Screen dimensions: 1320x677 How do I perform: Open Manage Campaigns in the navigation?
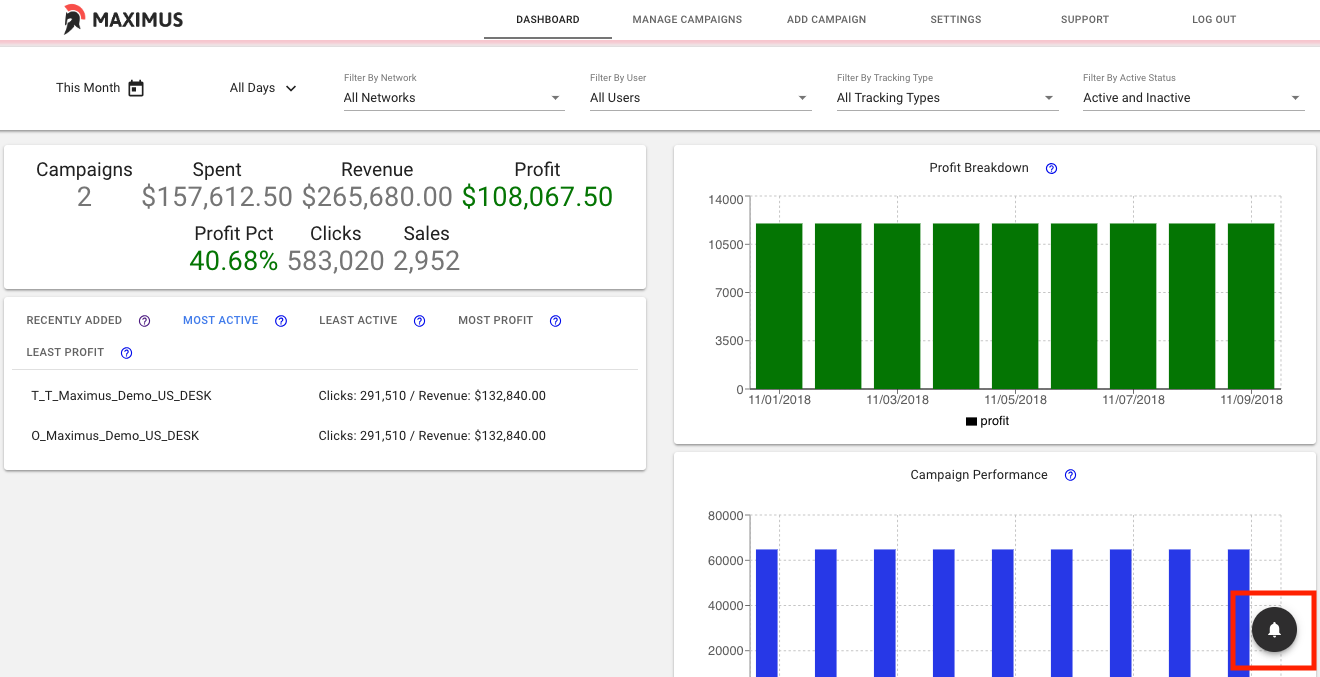687,20
